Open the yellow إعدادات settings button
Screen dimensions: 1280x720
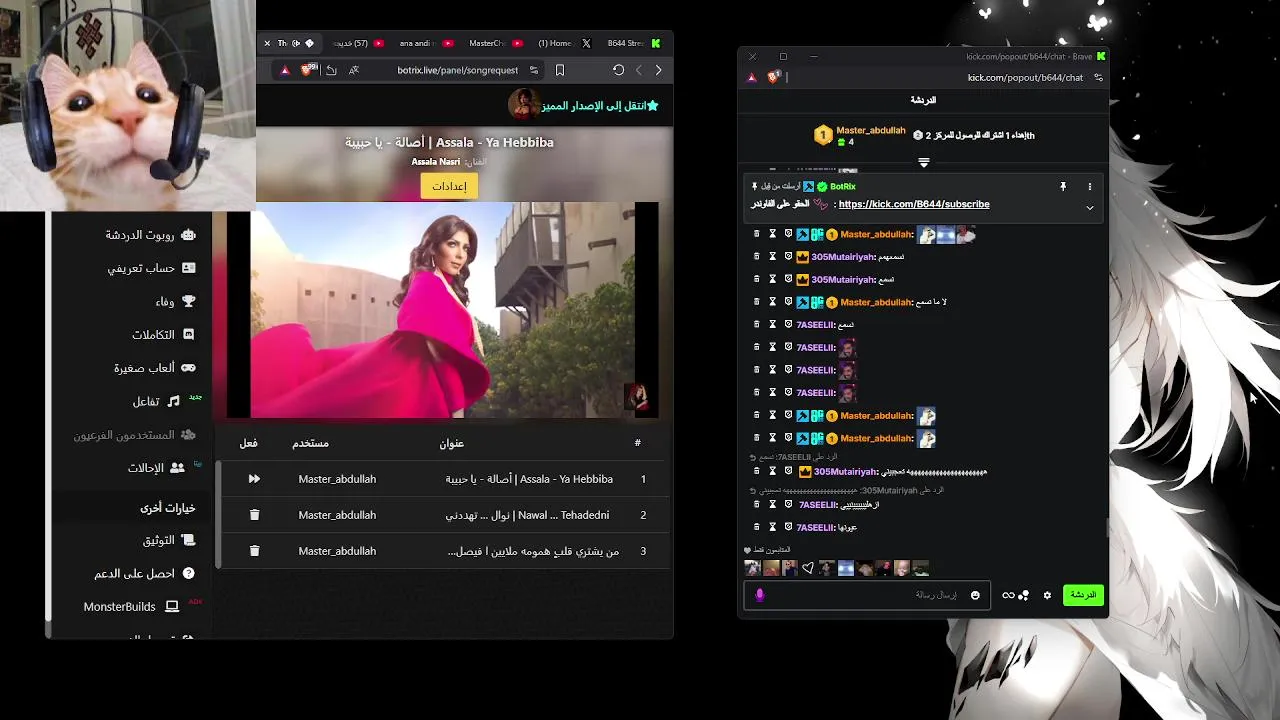[x=449, y=186]
